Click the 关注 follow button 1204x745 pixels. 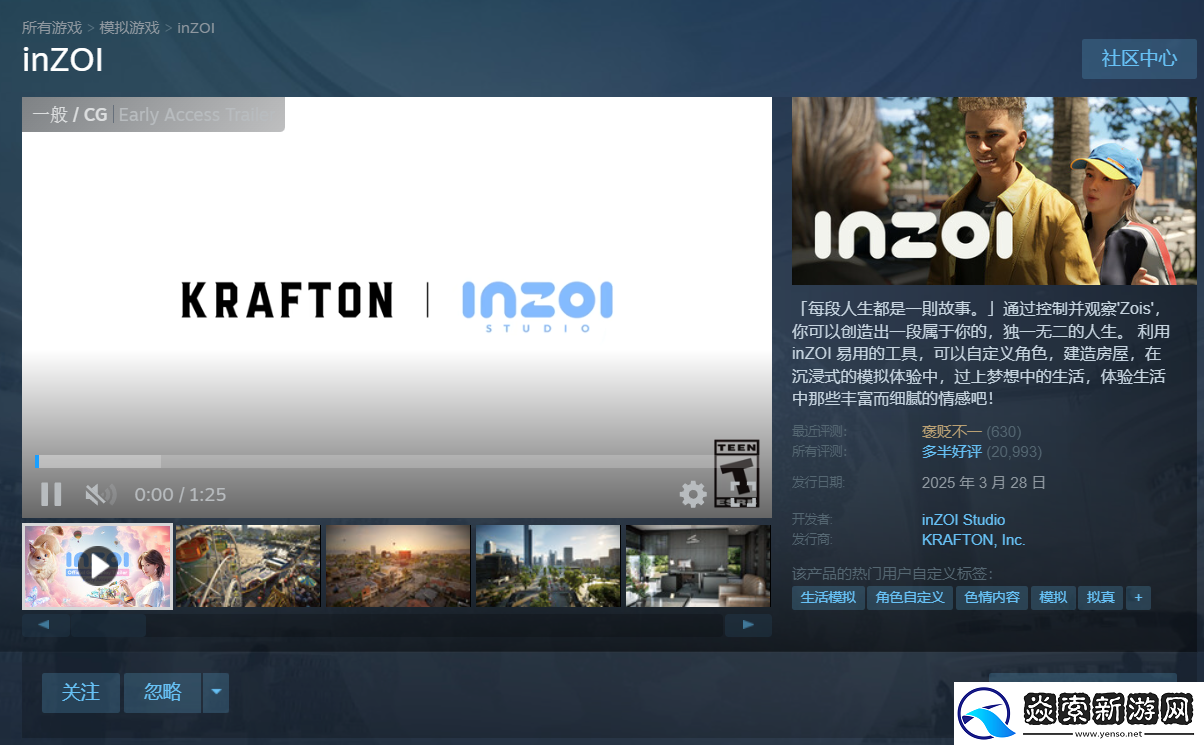80,692
